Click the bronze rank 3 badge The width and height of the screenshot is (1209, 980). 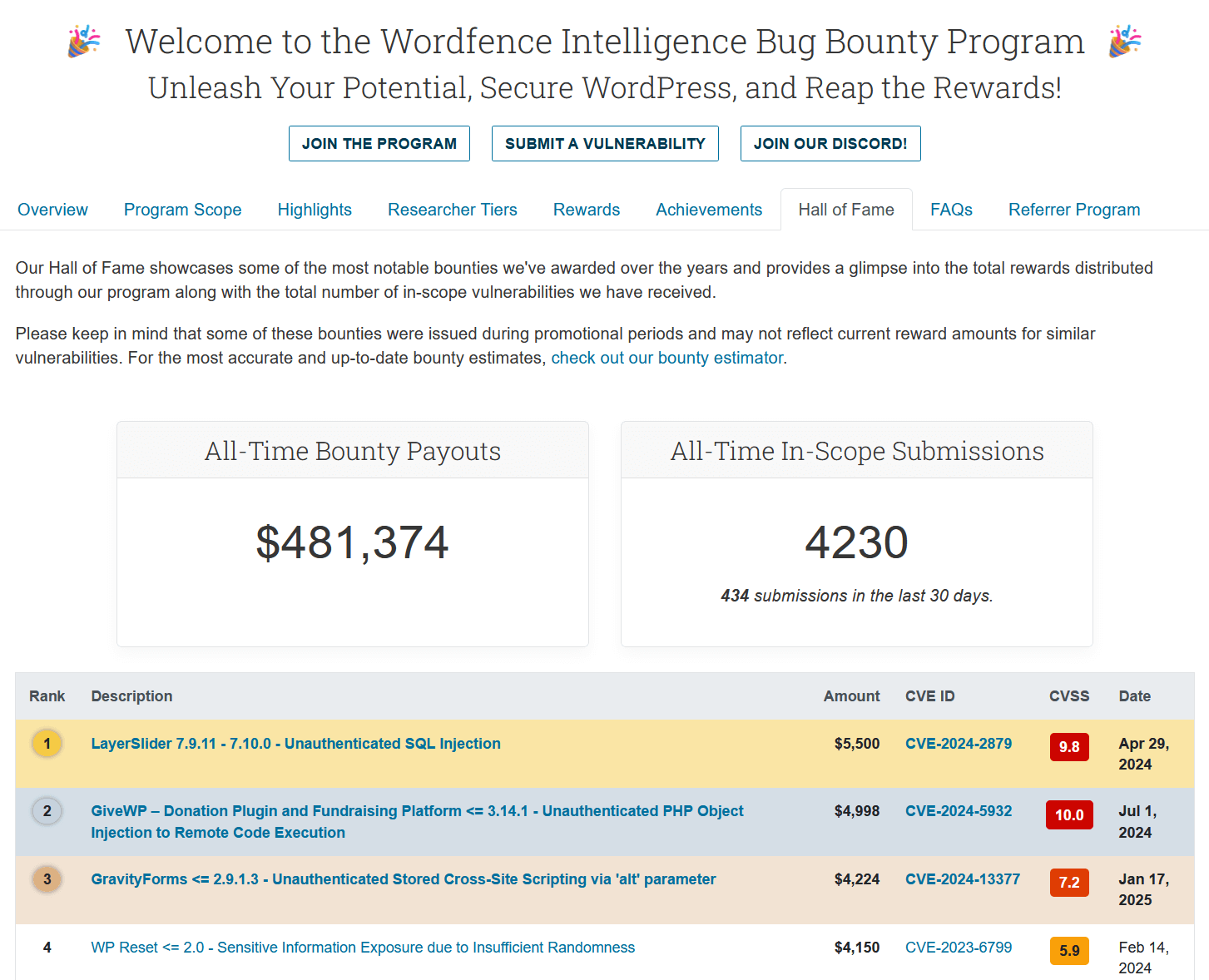47,879
